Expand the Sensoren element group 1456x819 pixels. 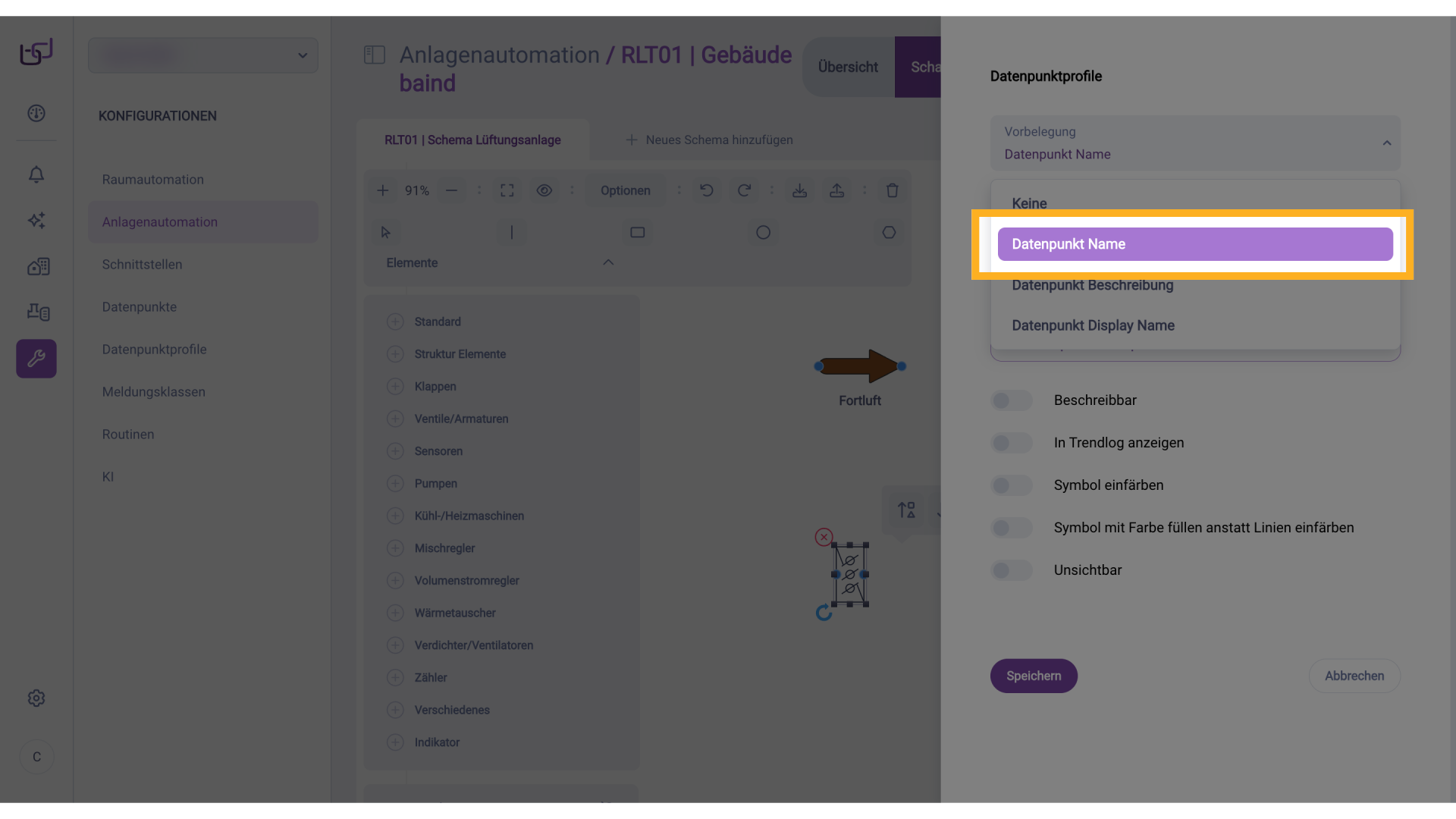click(395, 451)
